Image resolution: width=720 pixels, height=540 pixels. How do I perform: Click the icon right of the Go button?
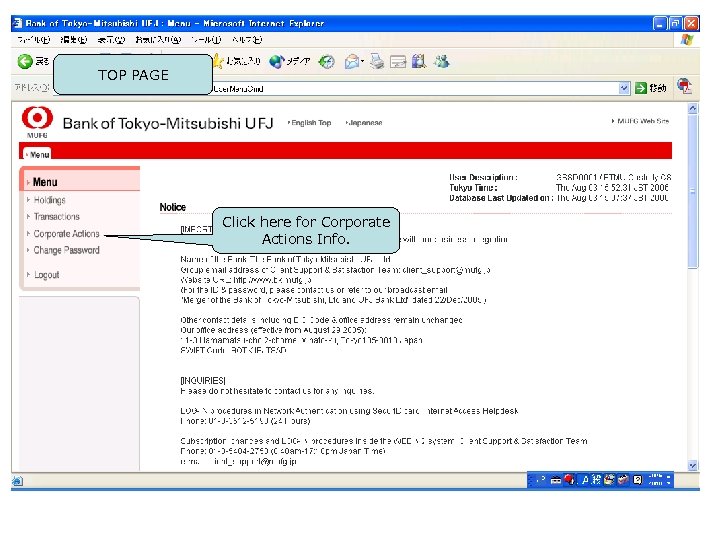pos(684,86)
